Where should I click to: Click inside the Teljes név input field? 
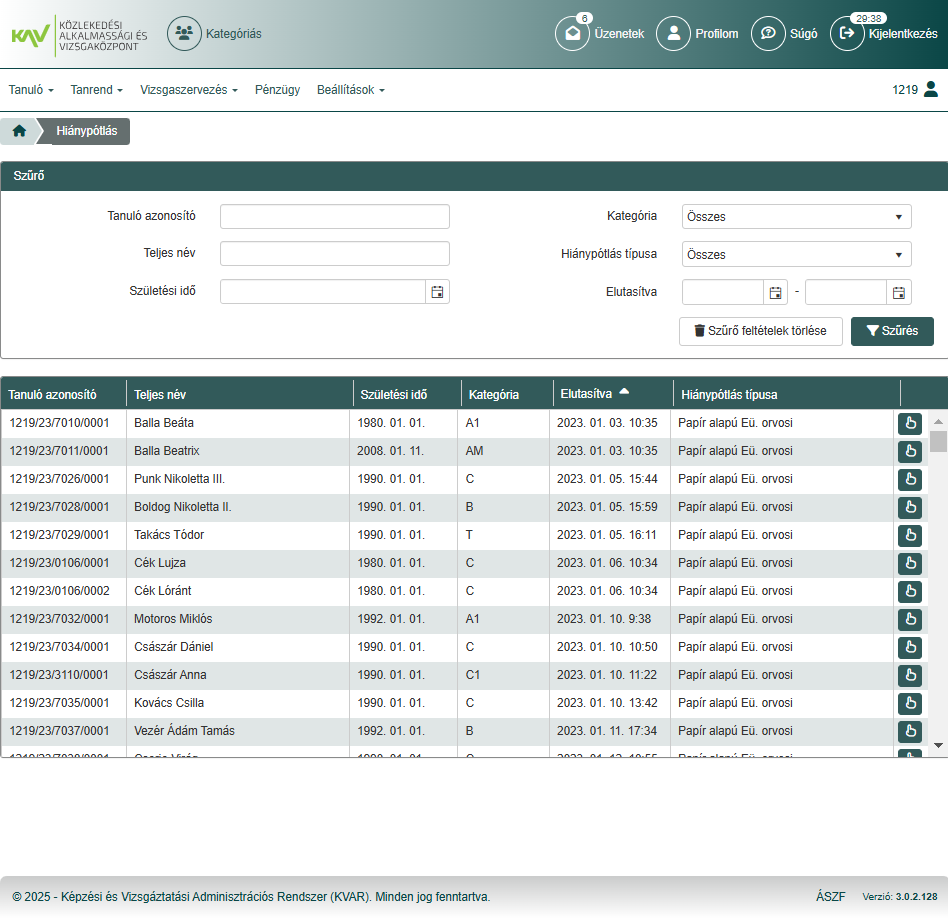pos(334,253)
